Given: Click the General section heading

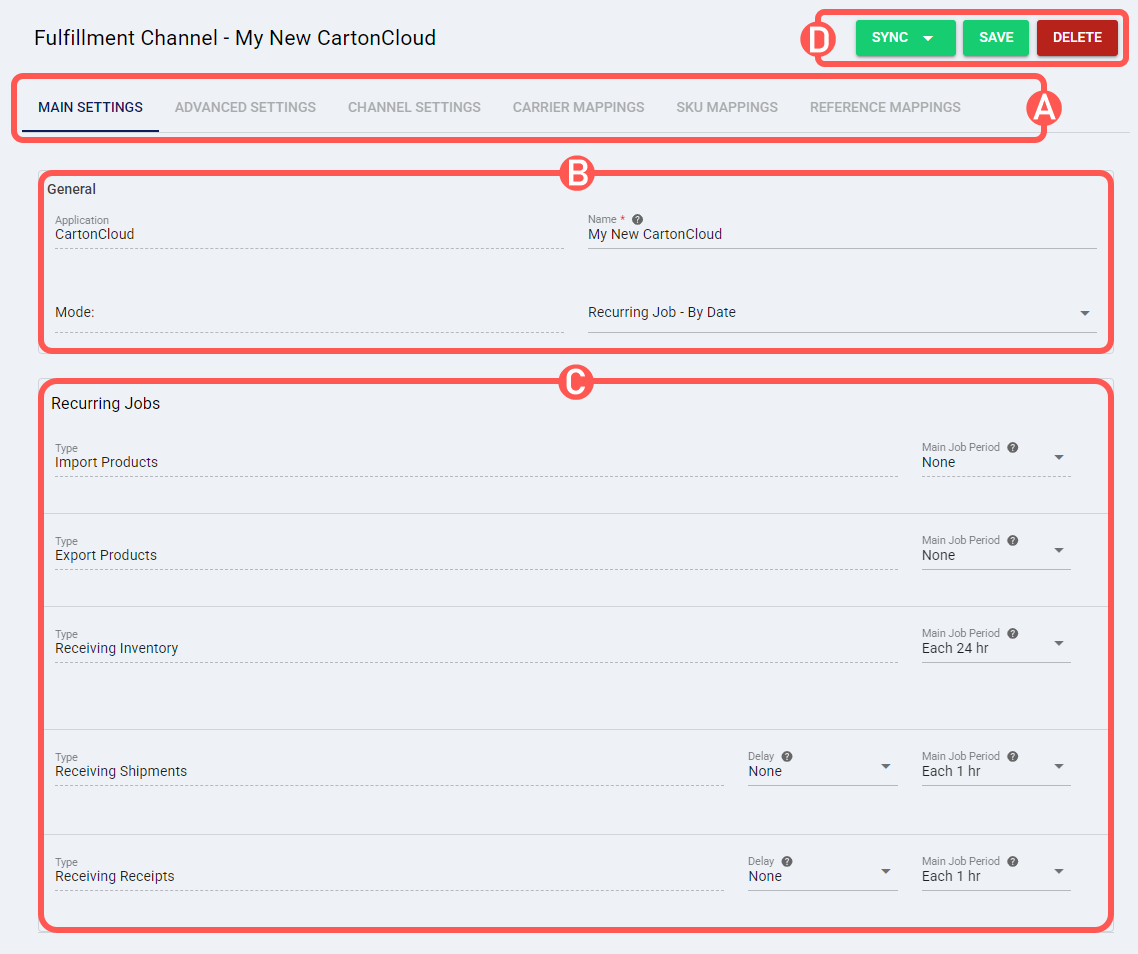Looking at the screenshot, I should coord(71,189).
